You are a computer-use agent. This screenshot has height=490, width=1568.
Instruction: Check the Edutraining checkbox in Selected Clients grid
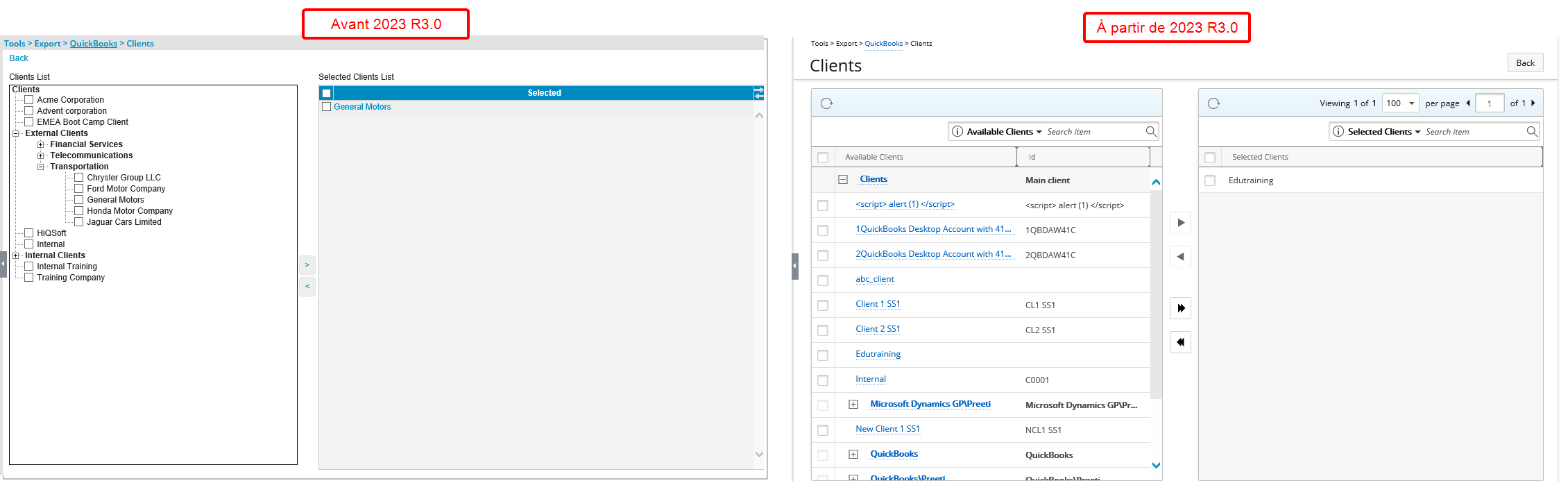click(x=1210, y=180)
